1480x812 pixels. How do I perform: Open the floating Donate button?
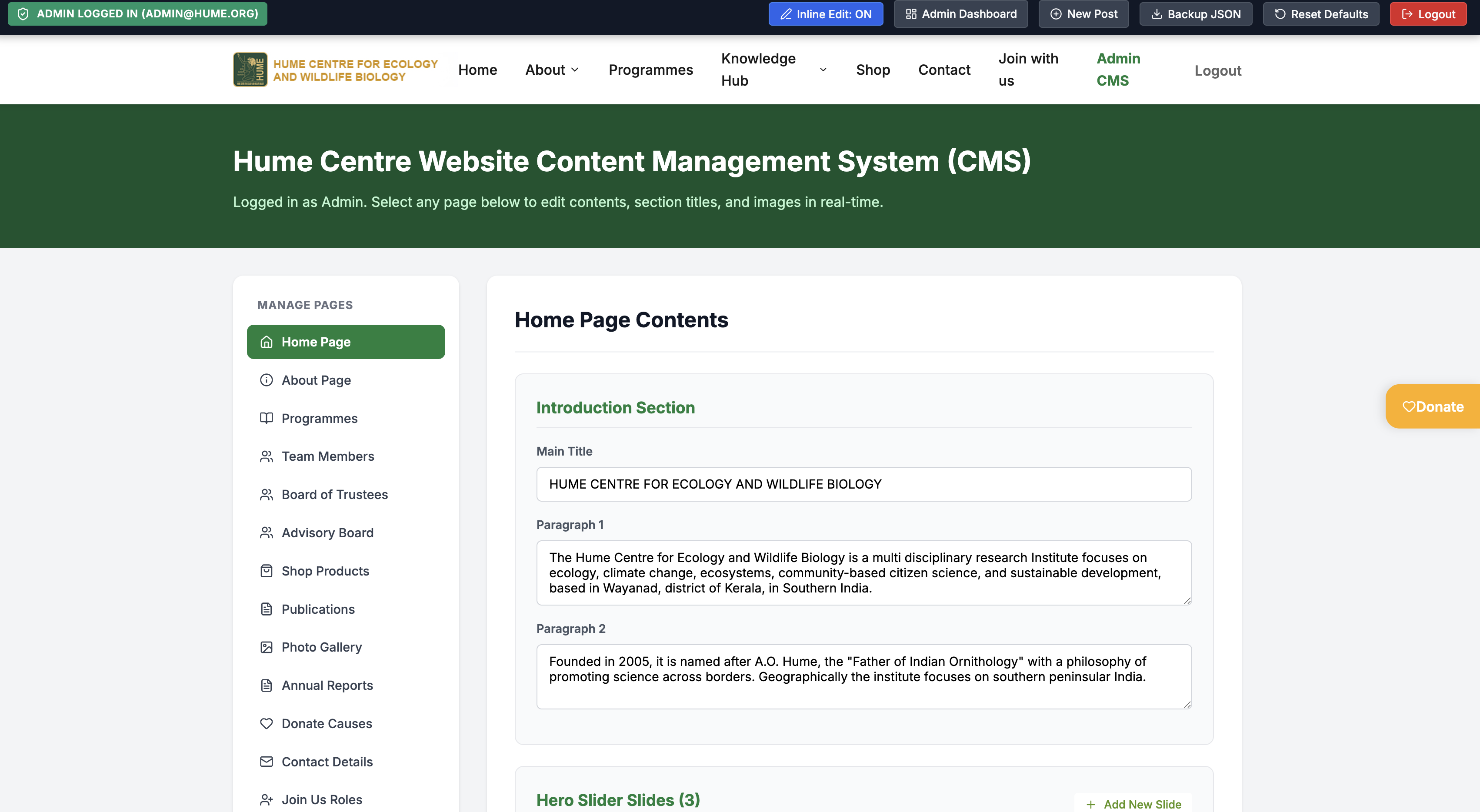click(x=1433, y=406)
